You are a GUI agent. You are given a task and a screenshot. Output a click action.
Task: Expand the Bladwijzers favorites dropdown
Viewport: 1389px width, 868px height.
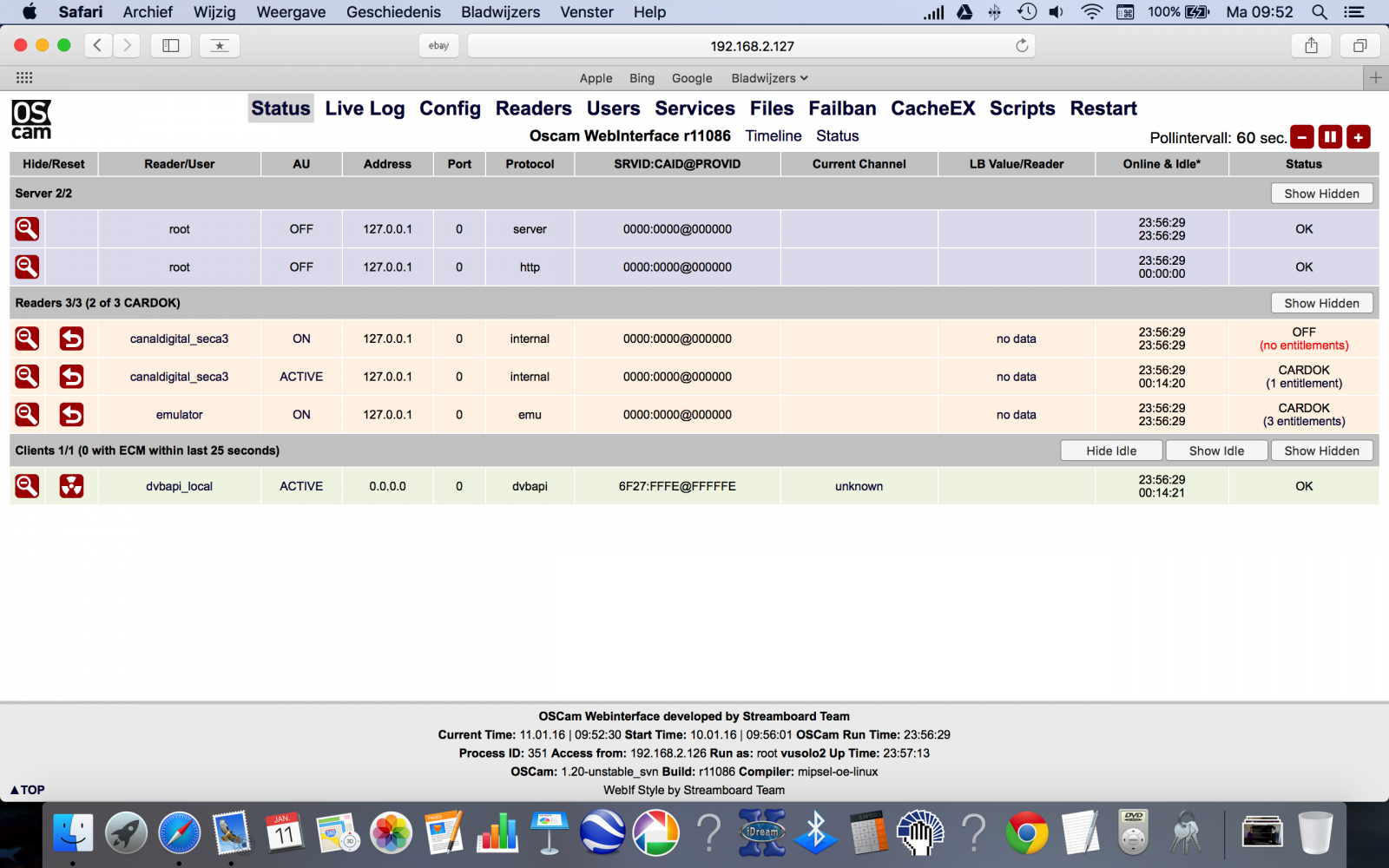click(x=769, y=78)
